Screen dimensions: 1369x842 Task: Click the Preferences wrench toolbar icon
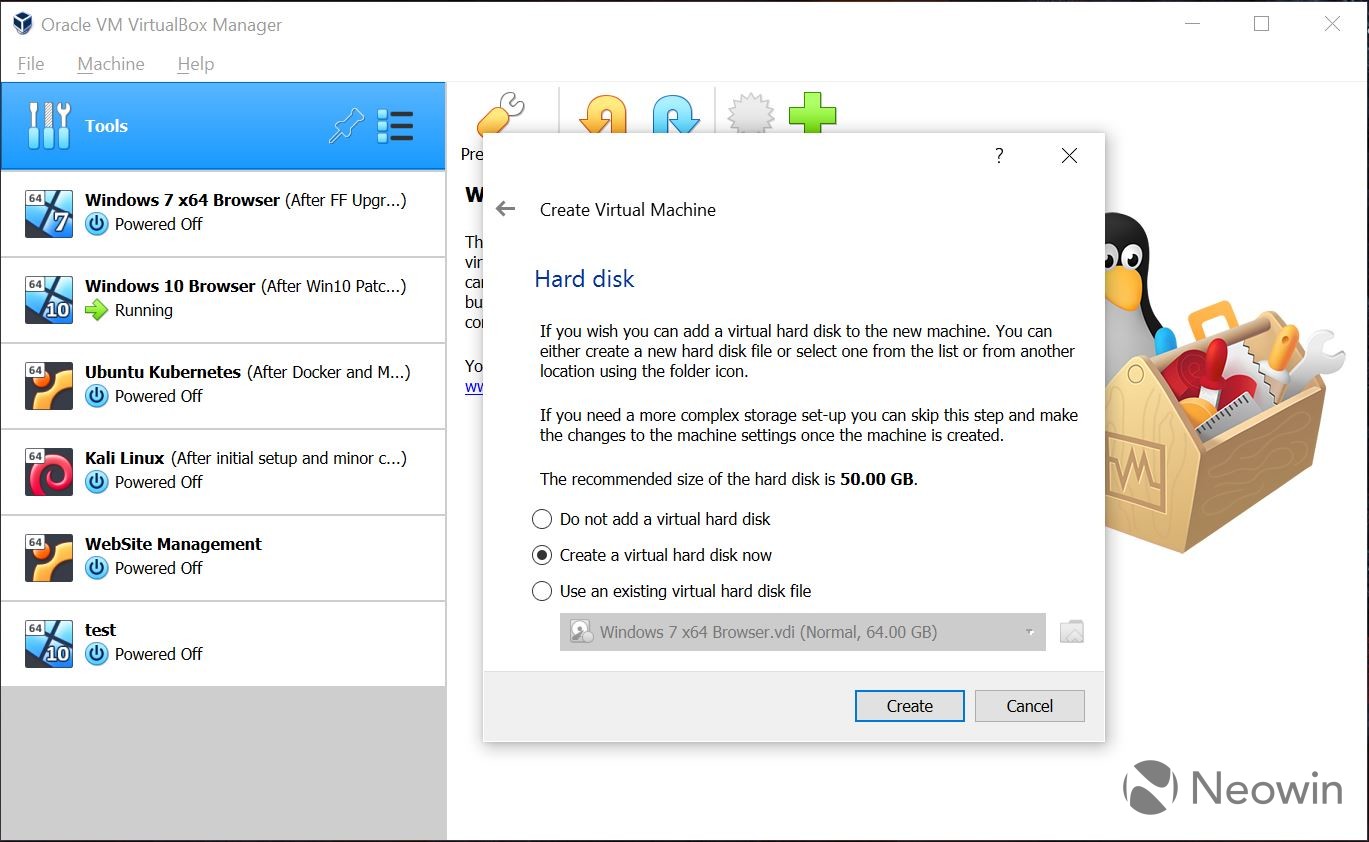point(500,112)
